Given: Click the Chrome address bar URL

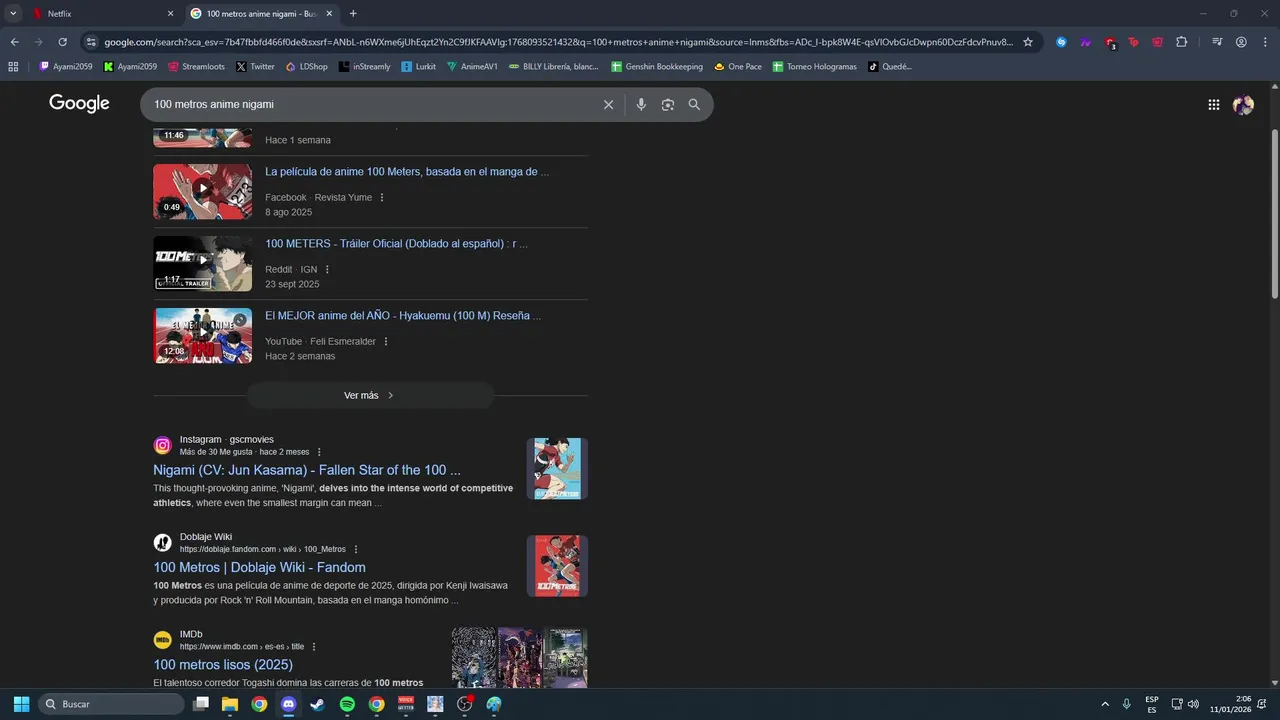Looking at the screenshot, I should [558, 42].
